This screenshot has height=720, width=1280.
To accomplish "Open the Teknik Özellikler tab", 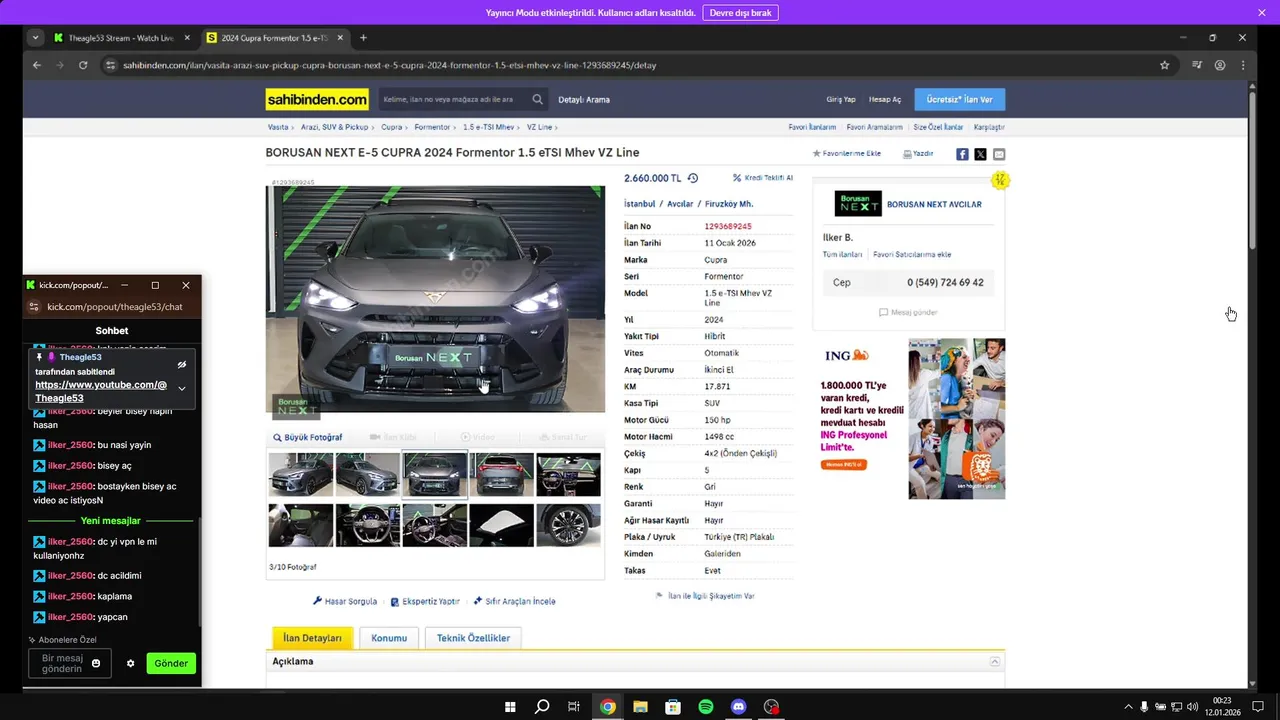I will [473, 638].
